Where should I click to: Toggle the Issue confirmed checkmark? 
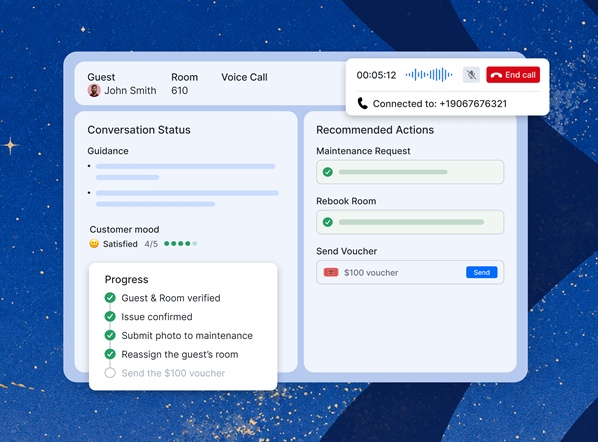[110, 316]
